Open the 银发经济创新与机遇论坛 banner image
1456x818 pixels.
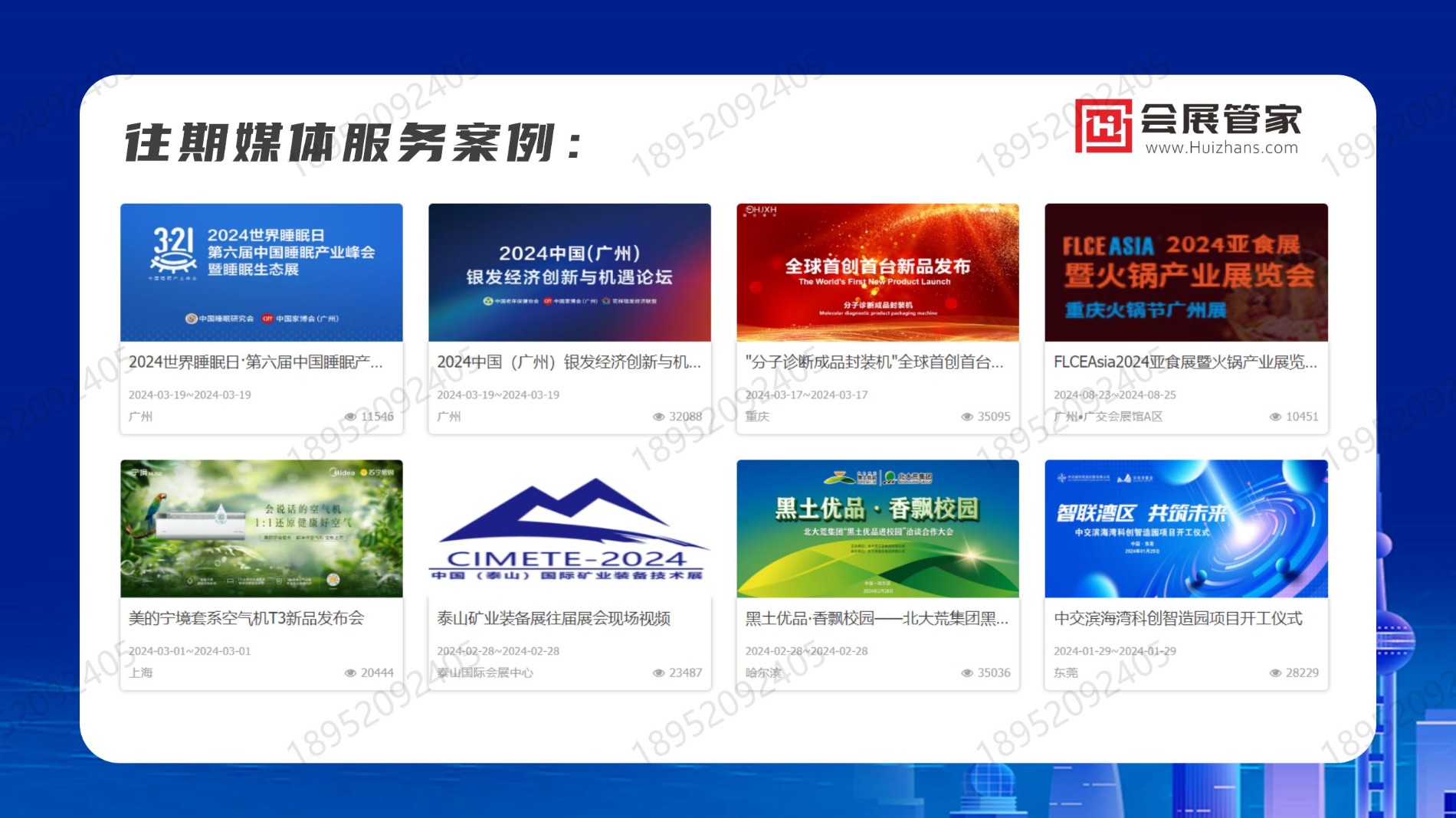pyautogui.click(x=569, y=272)
